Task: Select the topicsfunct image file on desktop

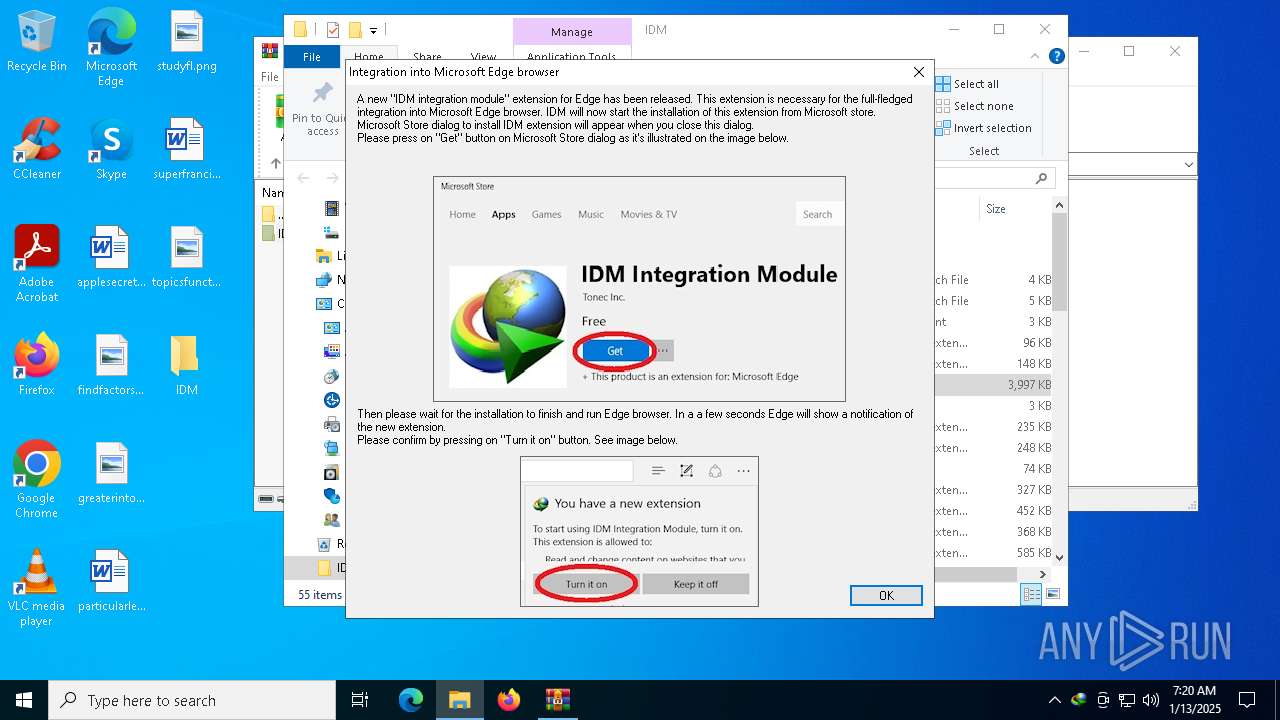Action: (186, 257)
